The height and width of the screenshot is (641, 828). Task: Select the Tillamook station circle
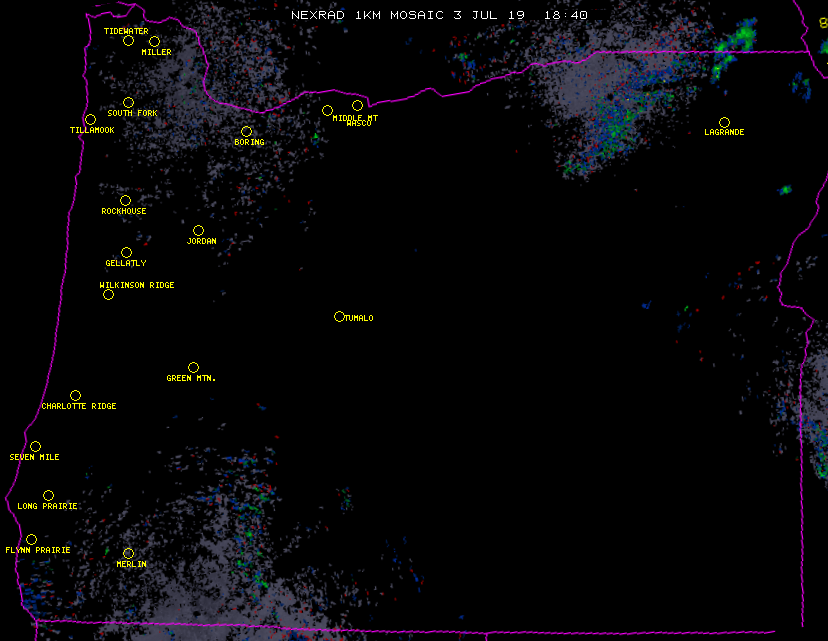[90, 120]
